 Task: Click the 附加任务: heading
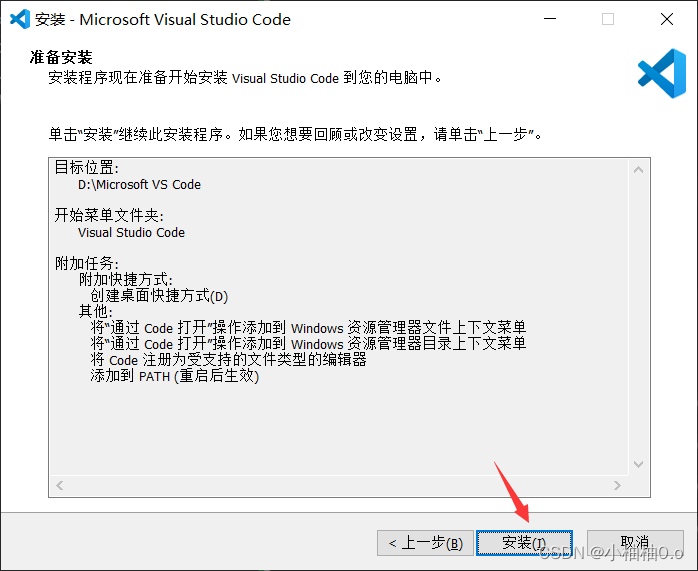(x=87, y=263)
